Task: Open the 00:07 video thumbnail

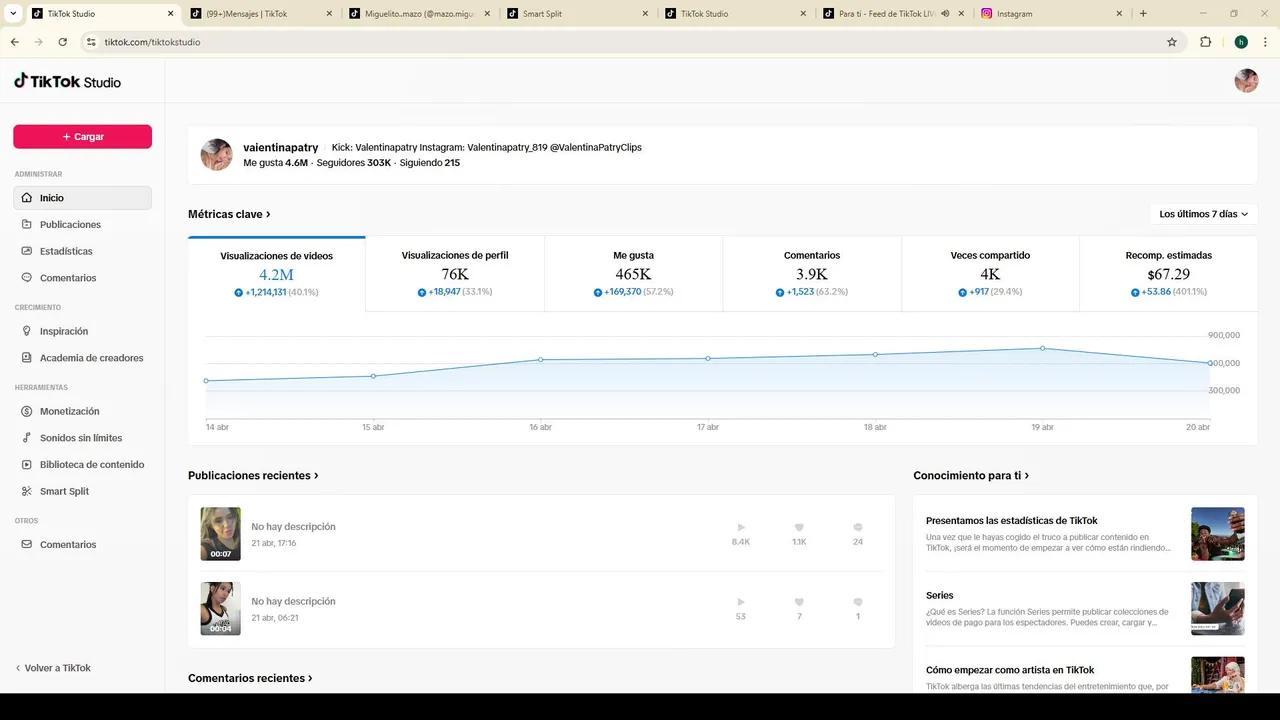Action: (220, 534)
